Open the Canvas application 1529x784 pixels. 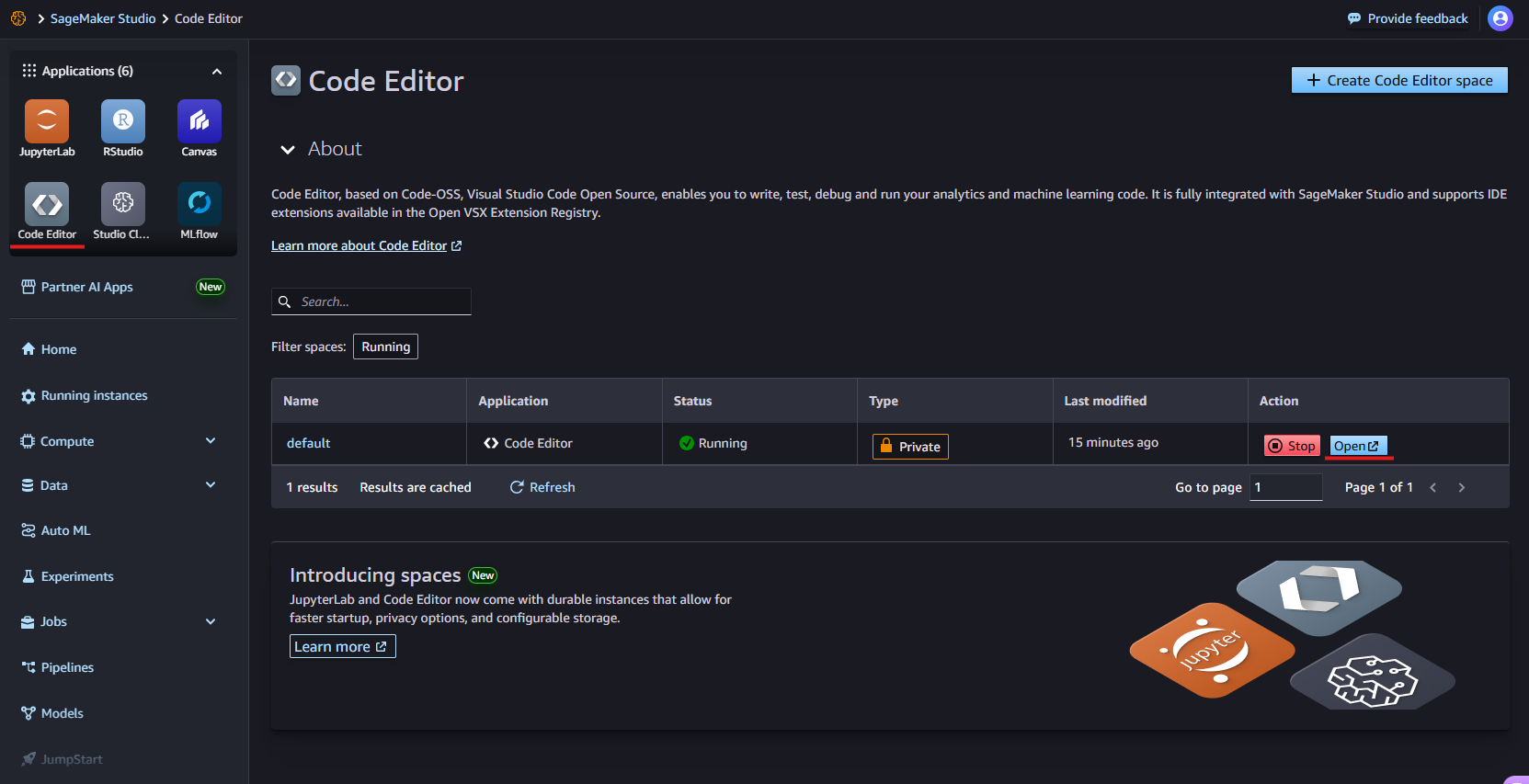click(199, 129)
